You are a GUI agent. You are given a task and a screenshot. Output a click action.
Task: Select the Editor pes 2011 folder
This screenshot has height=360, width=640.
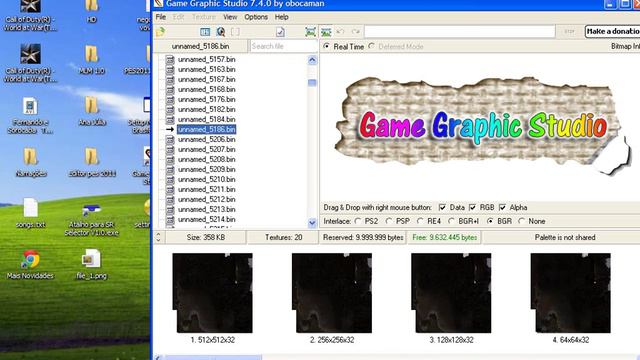[x=92, y=162]
